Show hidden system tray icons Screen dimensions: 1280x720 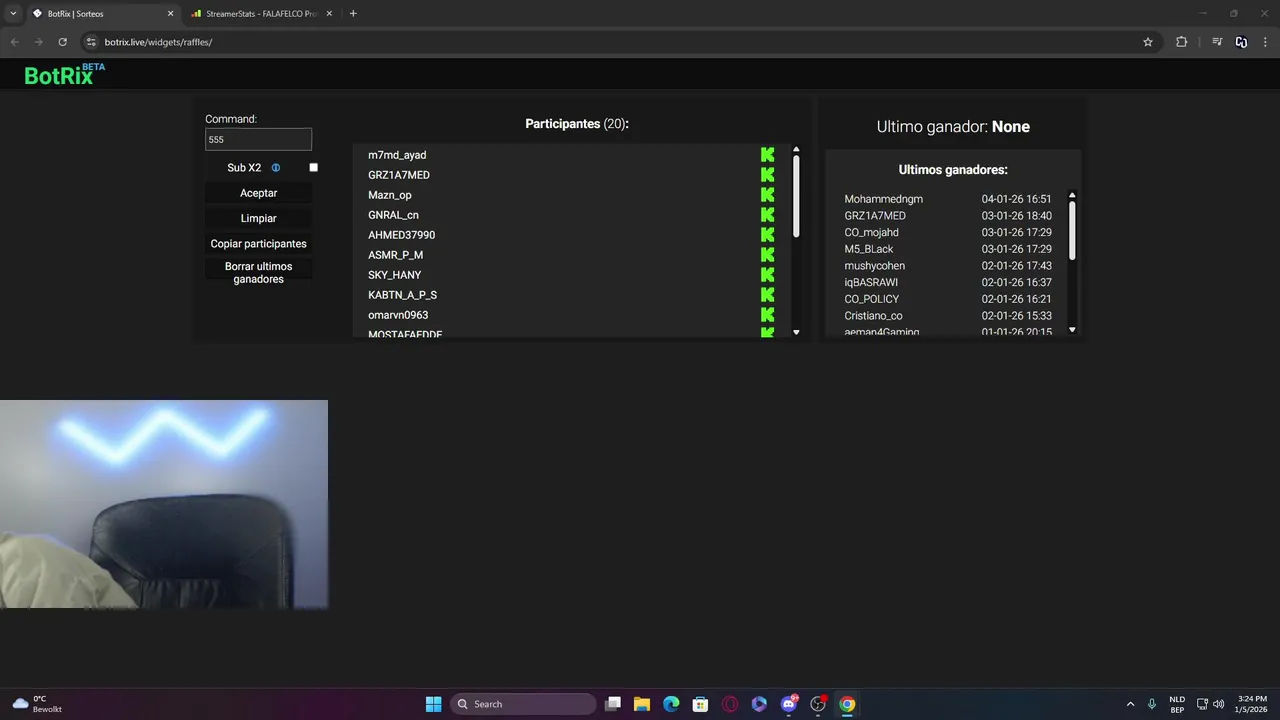click(x=1130, y=704)
